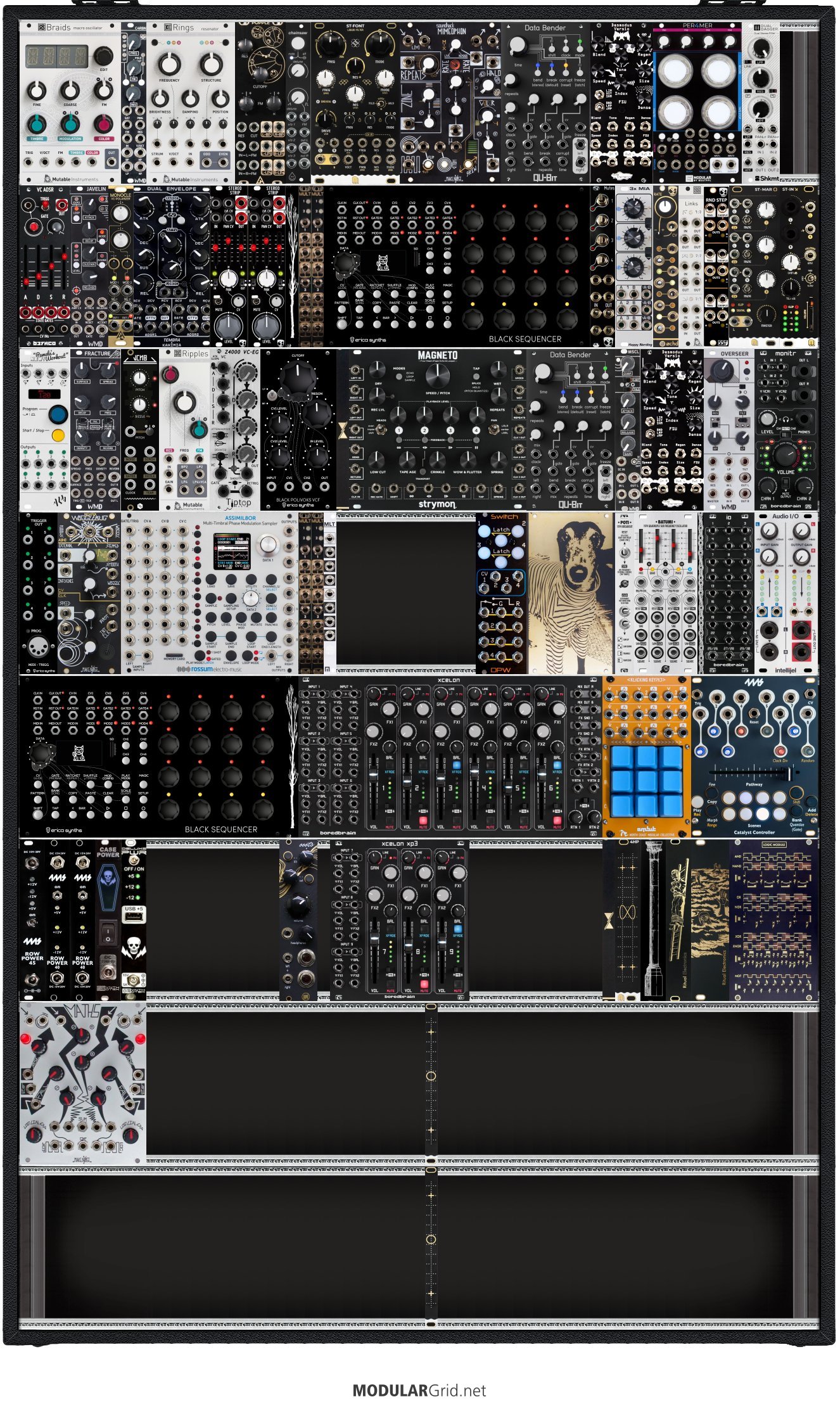Screen dimensions: 840x1404
Task: Click the intellijel logo on Audio I/O
Action: [x=786, y=670]
